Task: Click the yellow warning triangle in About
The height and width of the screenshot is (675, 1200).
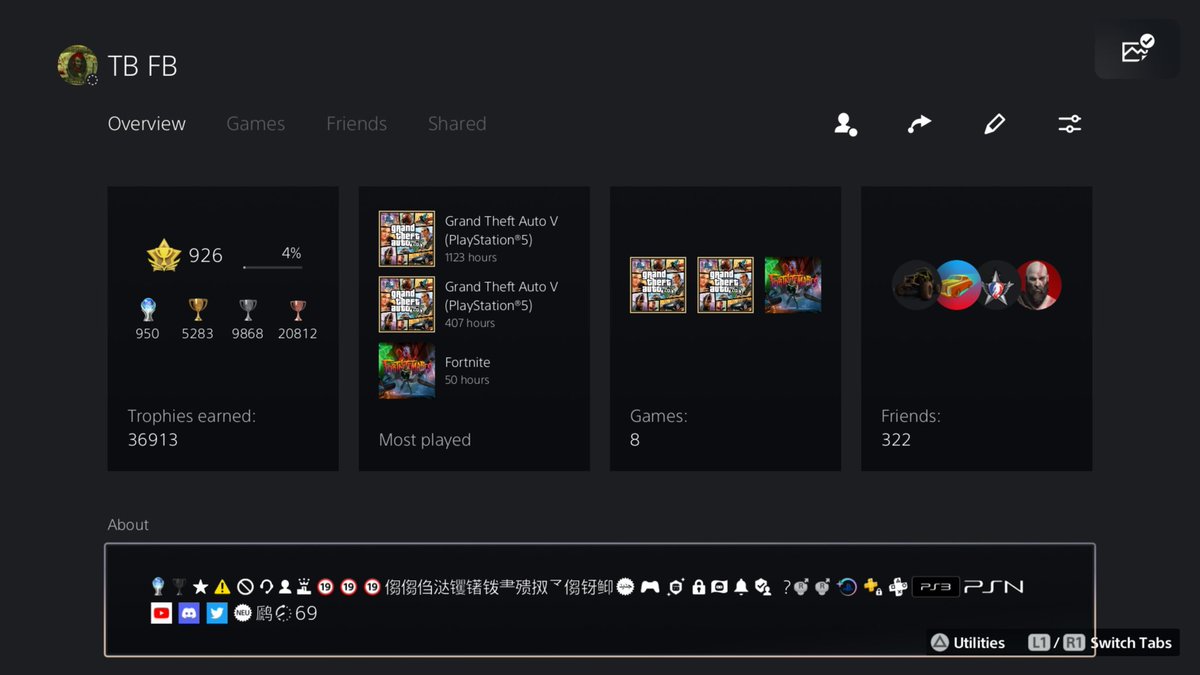Action: coord(222,587)
